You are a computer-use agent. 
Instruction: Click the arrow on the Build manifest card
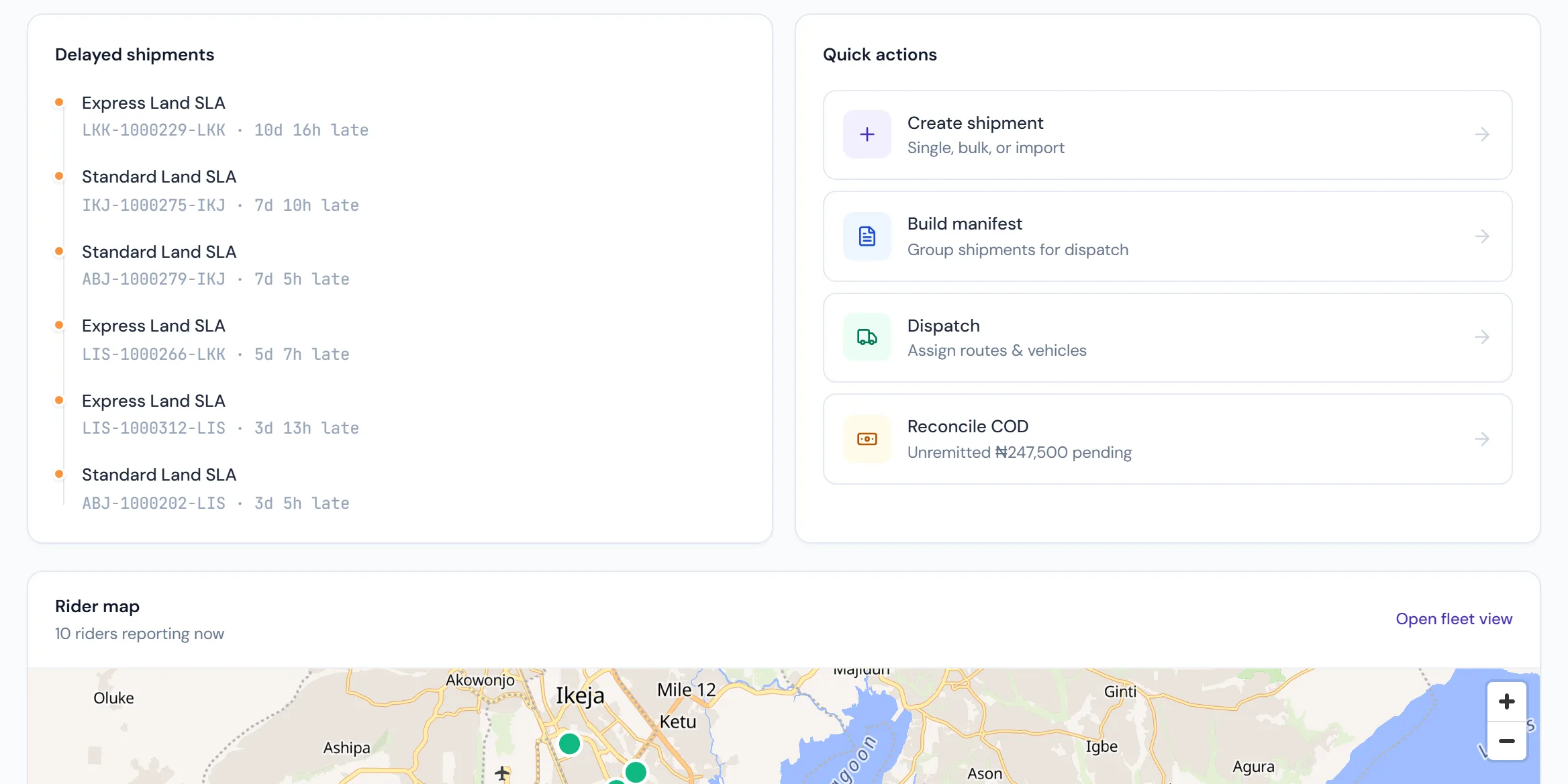pos(1482,236)
